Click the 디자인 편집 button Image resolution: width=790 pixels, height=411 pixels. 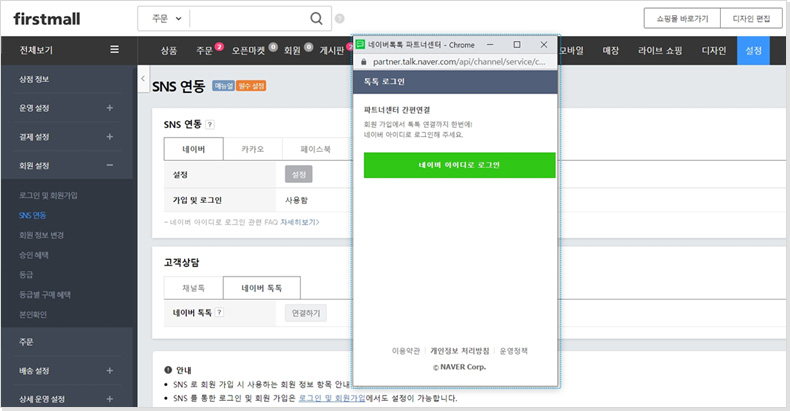click(751, 19)
